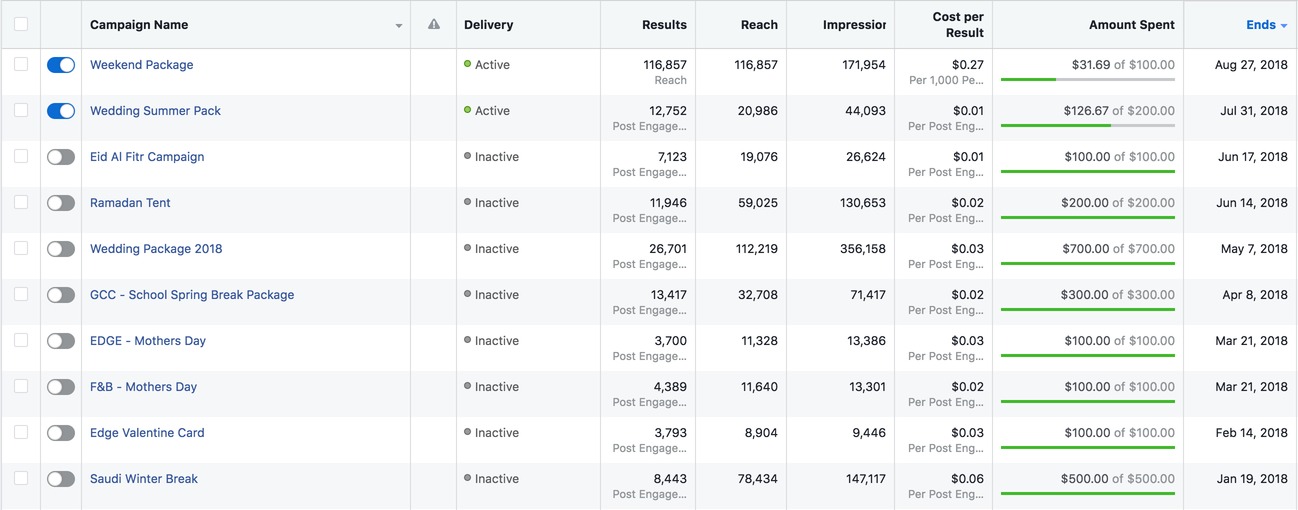Click the Jan 19, 2018 end date
Screen dimensions: 1298x510
tap(1252, 479)
